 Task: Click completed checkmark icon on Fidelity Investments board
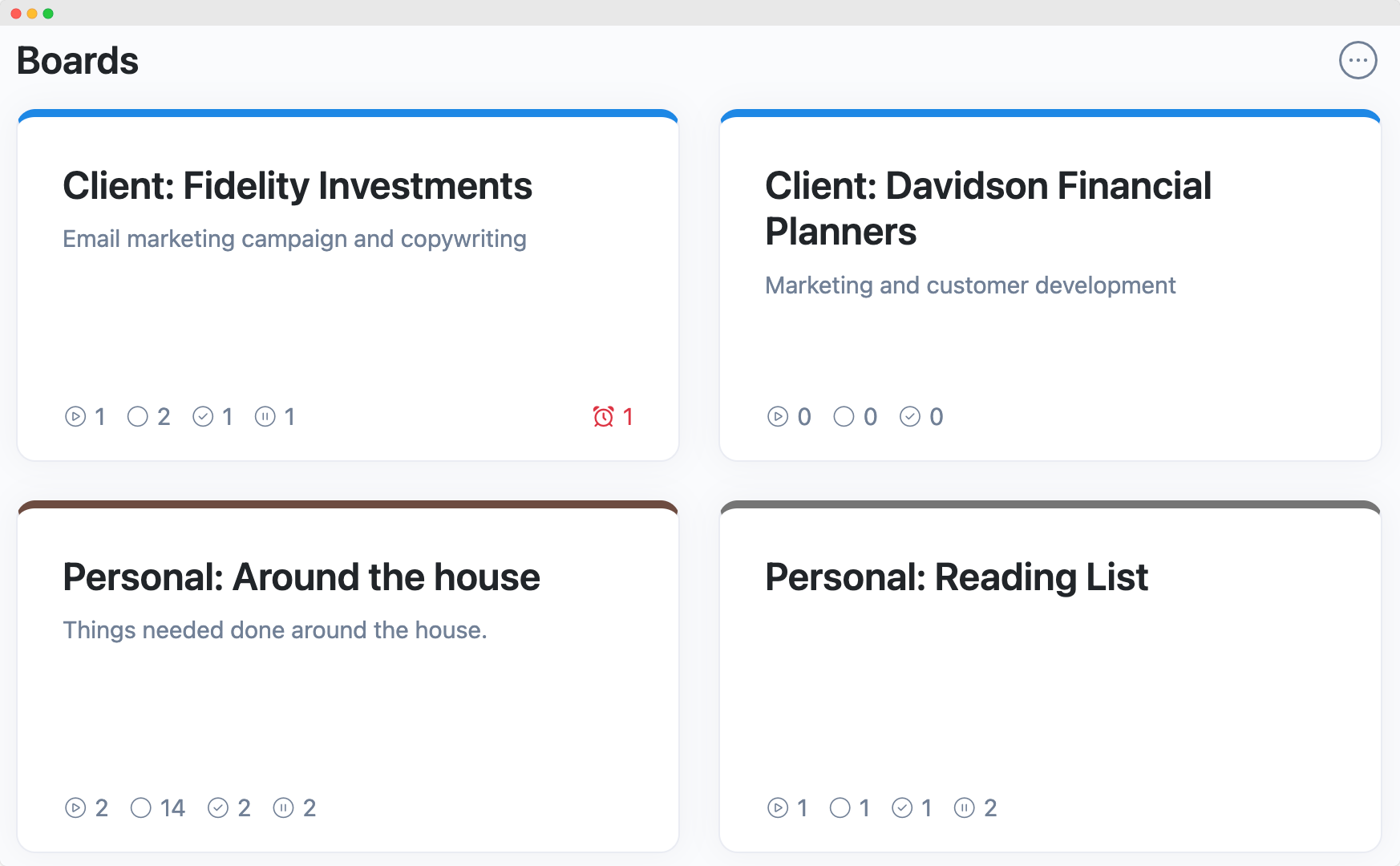pyautogui.click(x=203, y=417)
